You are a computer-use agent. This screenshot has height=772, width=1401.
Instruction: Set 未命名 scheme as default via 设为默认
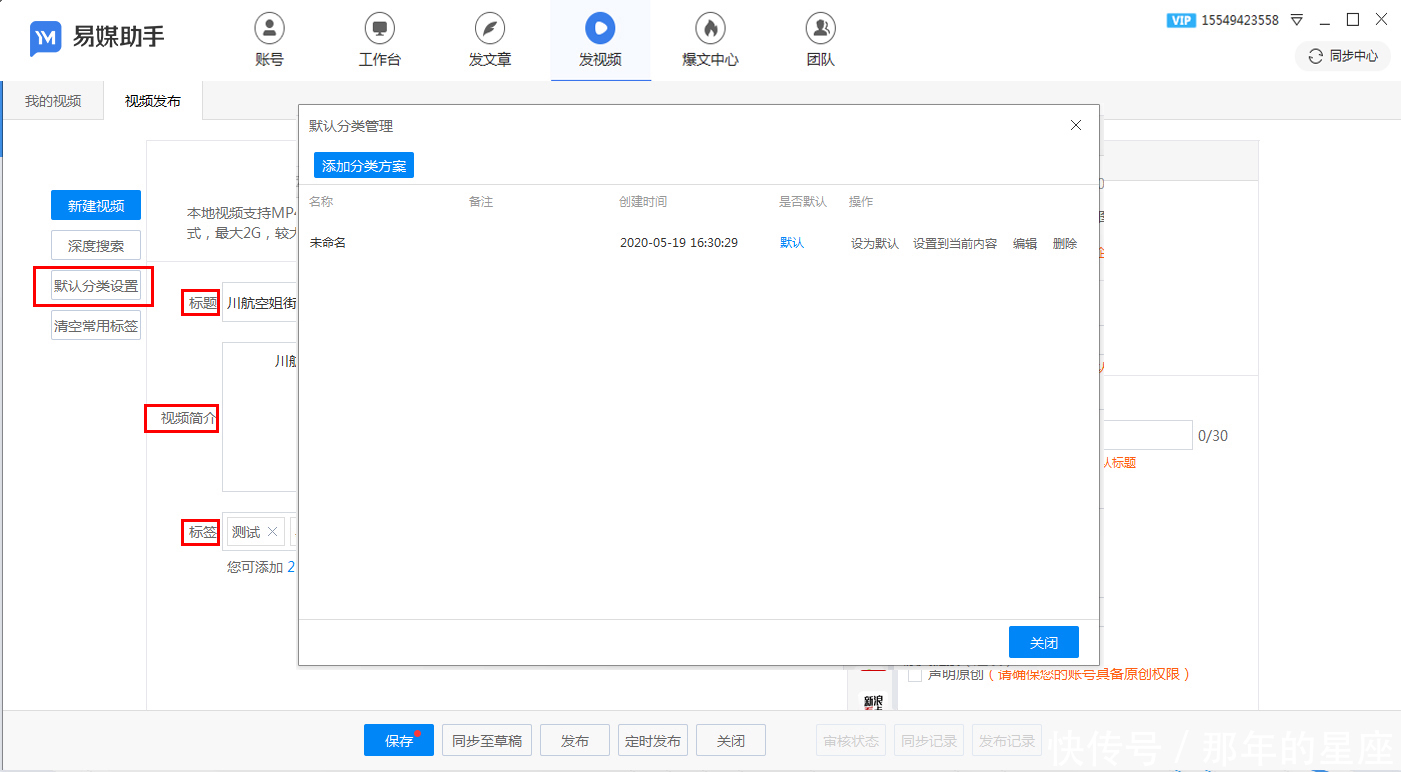click(x=874, y=242)
